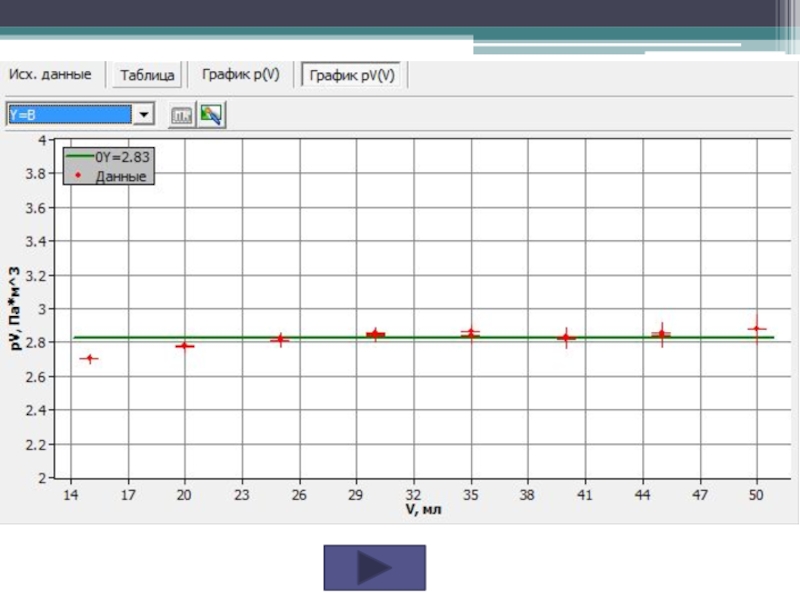Open the Таблица tab

(148, 75)
